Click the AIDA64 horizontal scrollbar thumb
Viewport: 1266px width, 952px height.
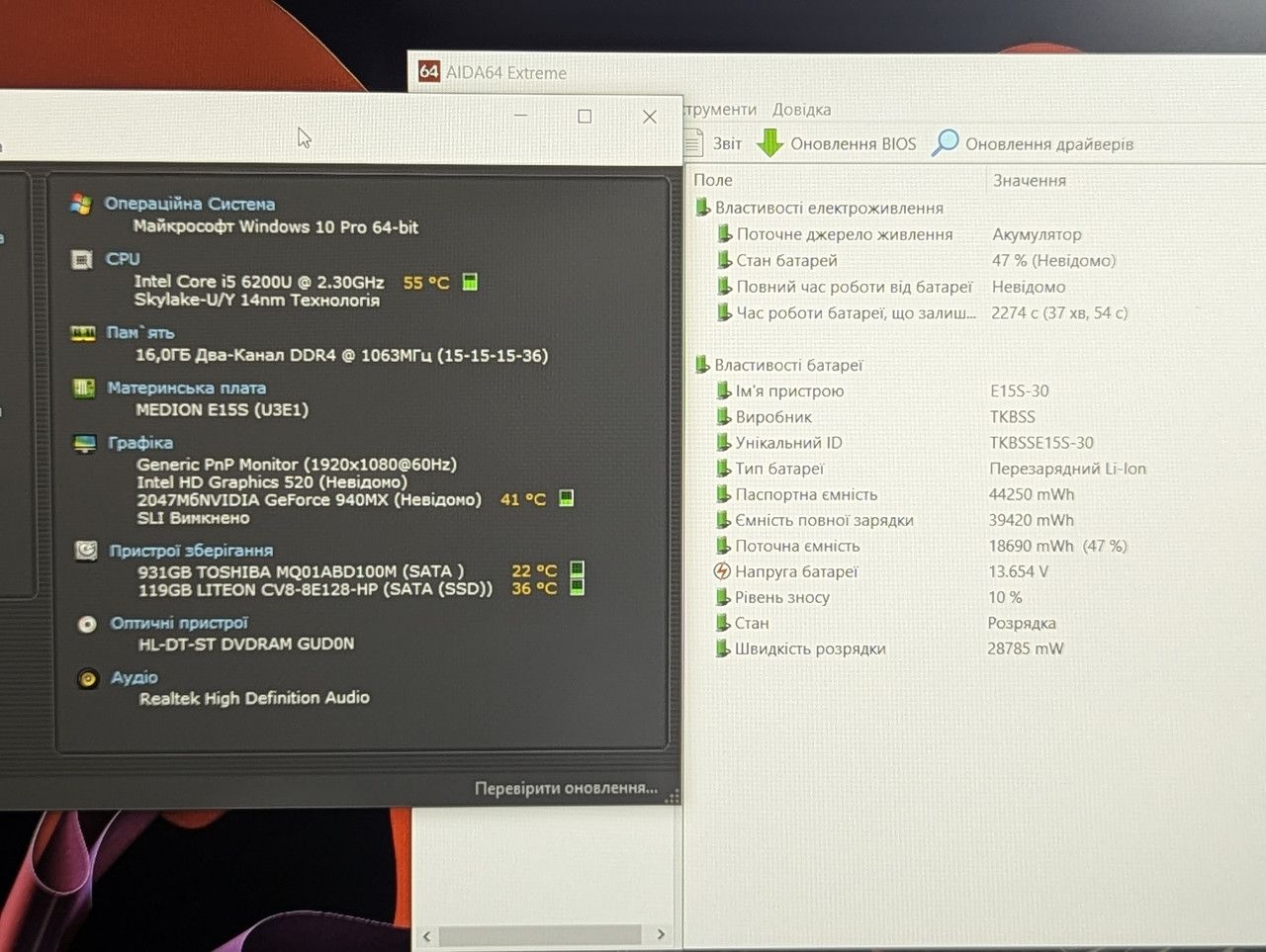540,935
